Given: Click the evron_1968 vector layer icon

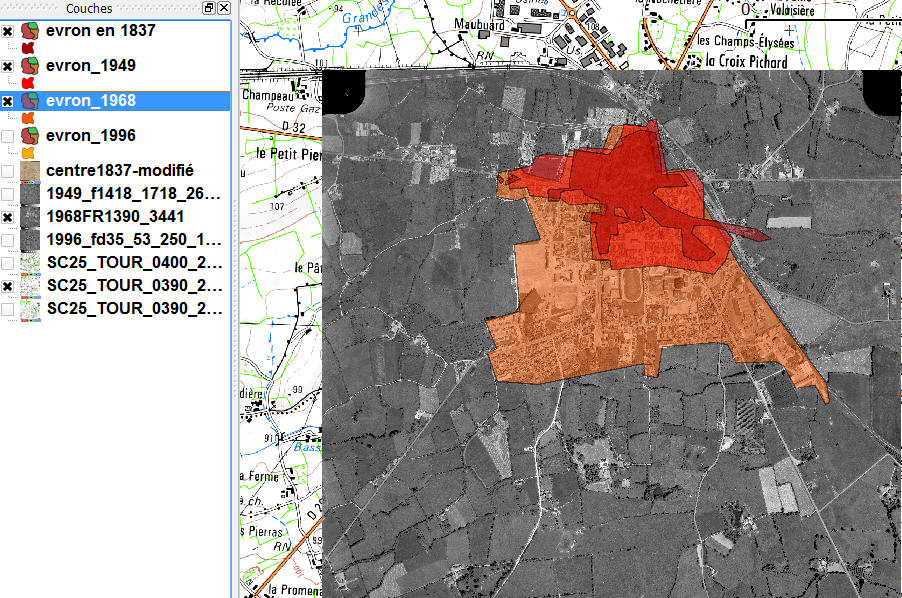Looking at the screenshot, I should [30, 101].
